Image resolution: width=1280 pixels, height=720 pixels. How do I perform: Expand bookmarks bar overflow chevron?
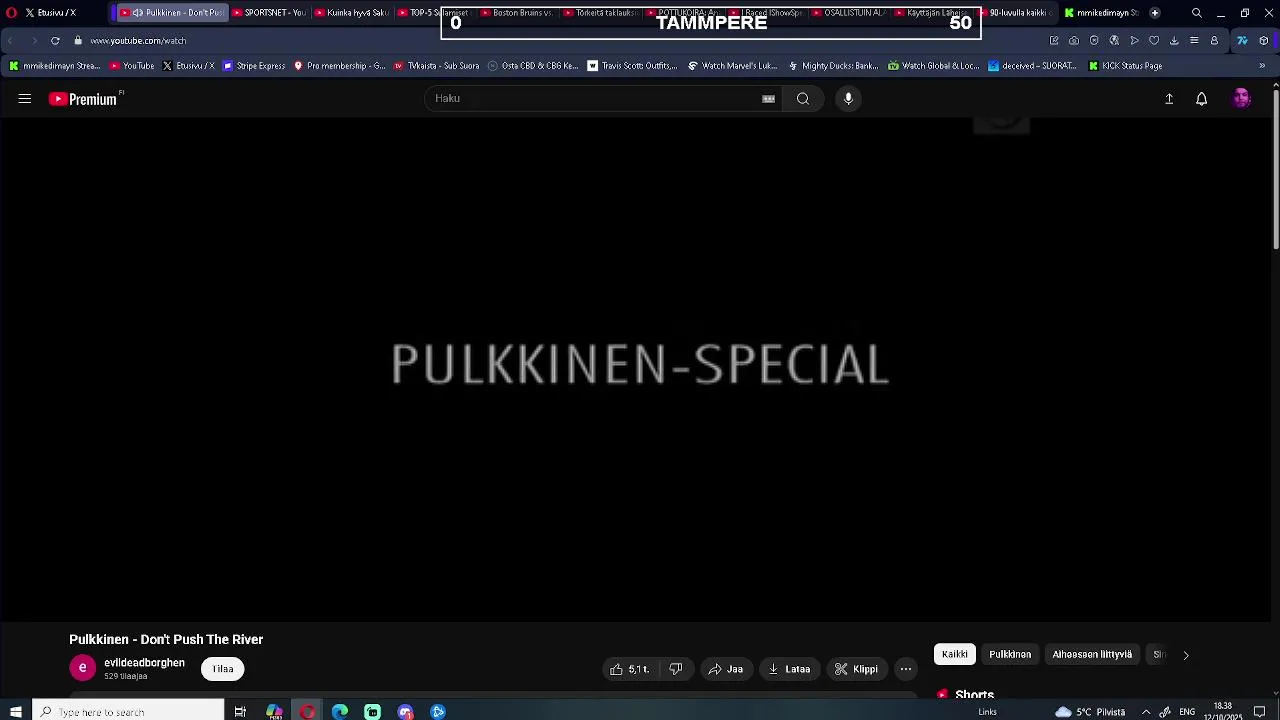tap(1262, 66)
